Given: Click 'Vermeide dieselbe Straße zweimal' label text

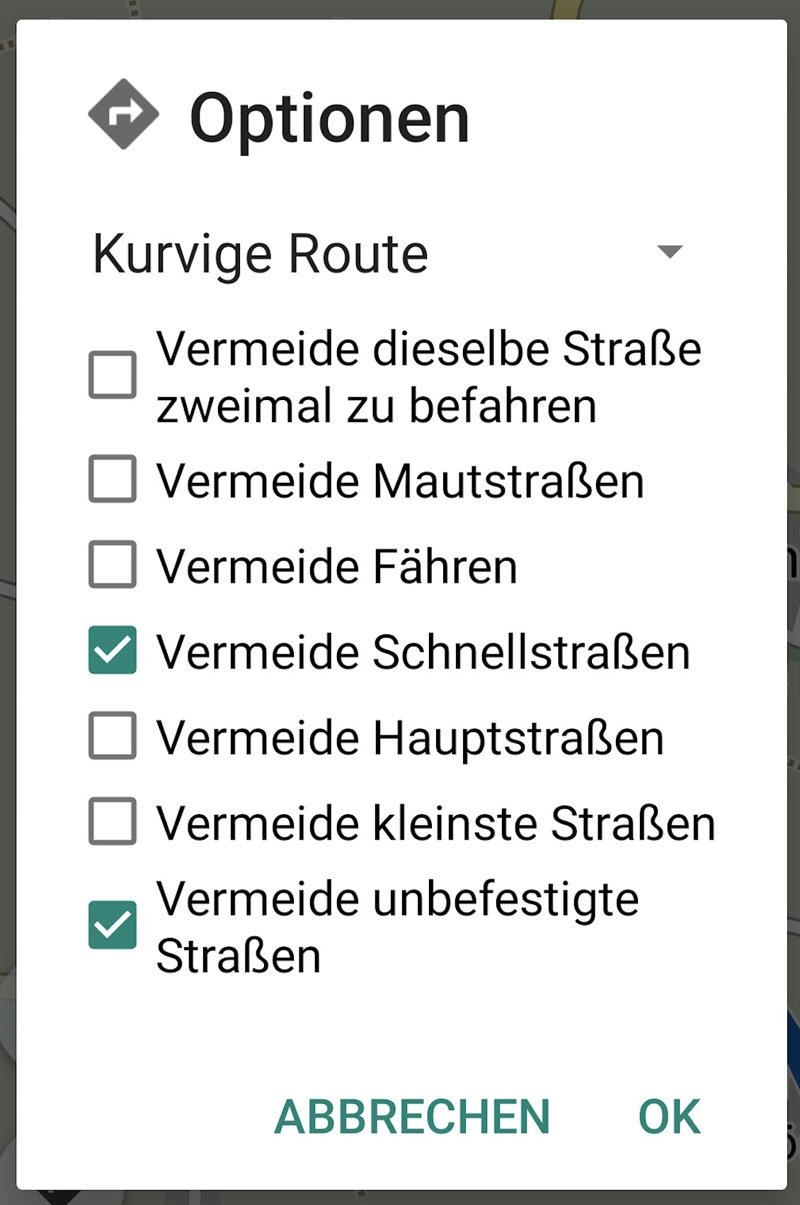Looking at the screenshot, I should pyautogui.click(x=429, y=376).
